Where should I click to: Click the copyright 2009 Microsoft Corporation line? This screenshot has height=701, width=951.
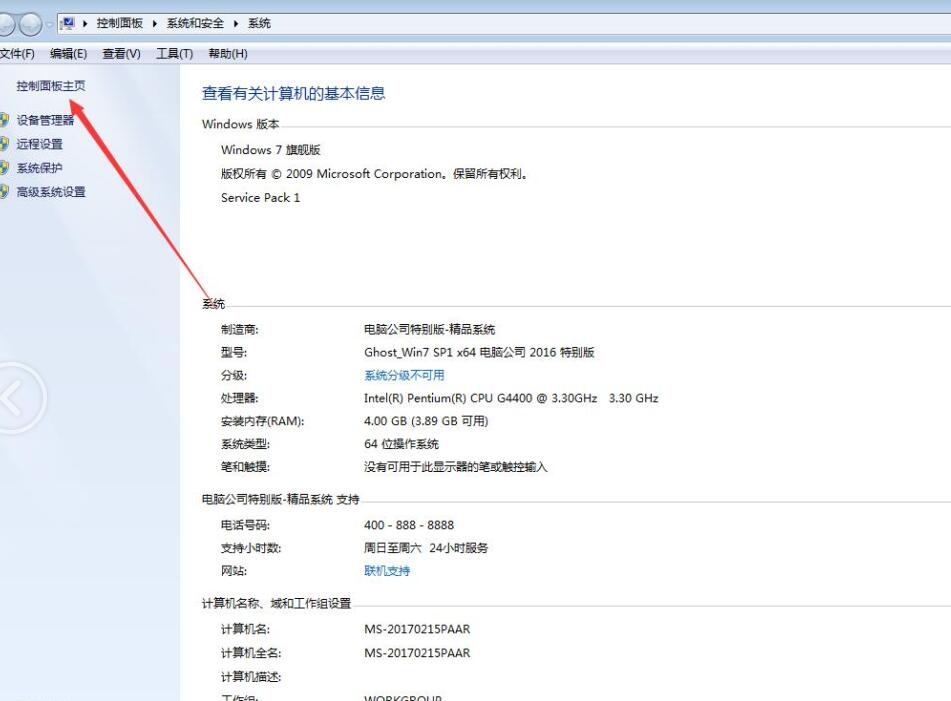tap(374, 174)
